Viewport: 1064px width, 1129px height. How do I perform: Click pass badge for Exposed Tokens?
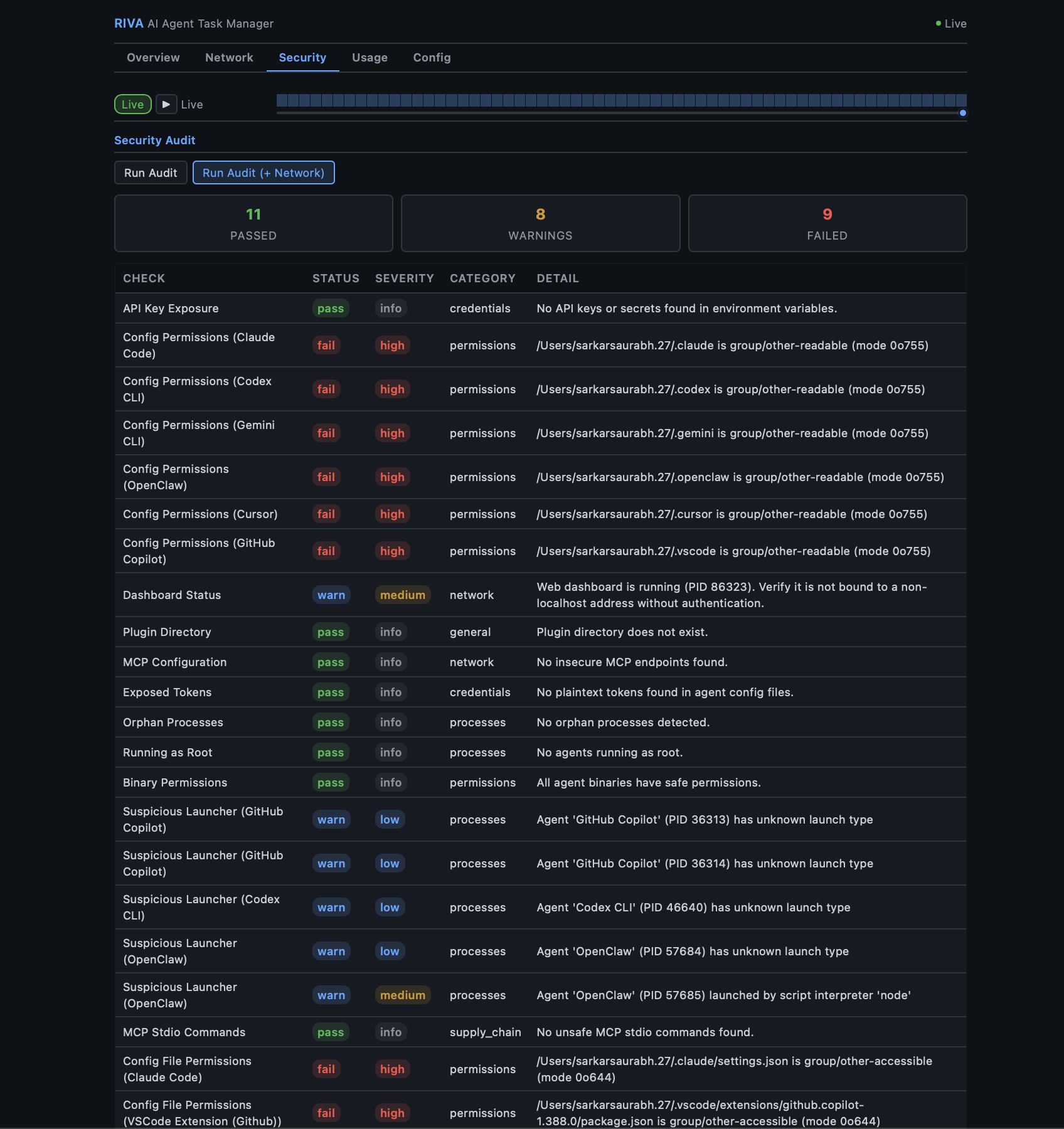(331, 692)
